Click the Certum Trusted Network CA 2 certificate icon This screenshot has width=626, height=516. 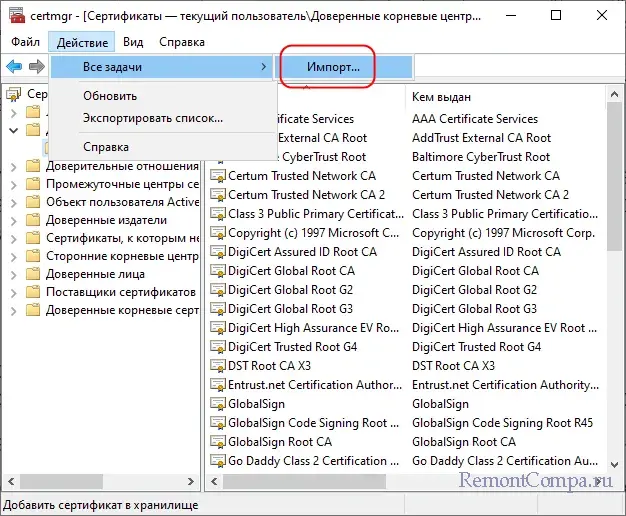pos(218,195)
